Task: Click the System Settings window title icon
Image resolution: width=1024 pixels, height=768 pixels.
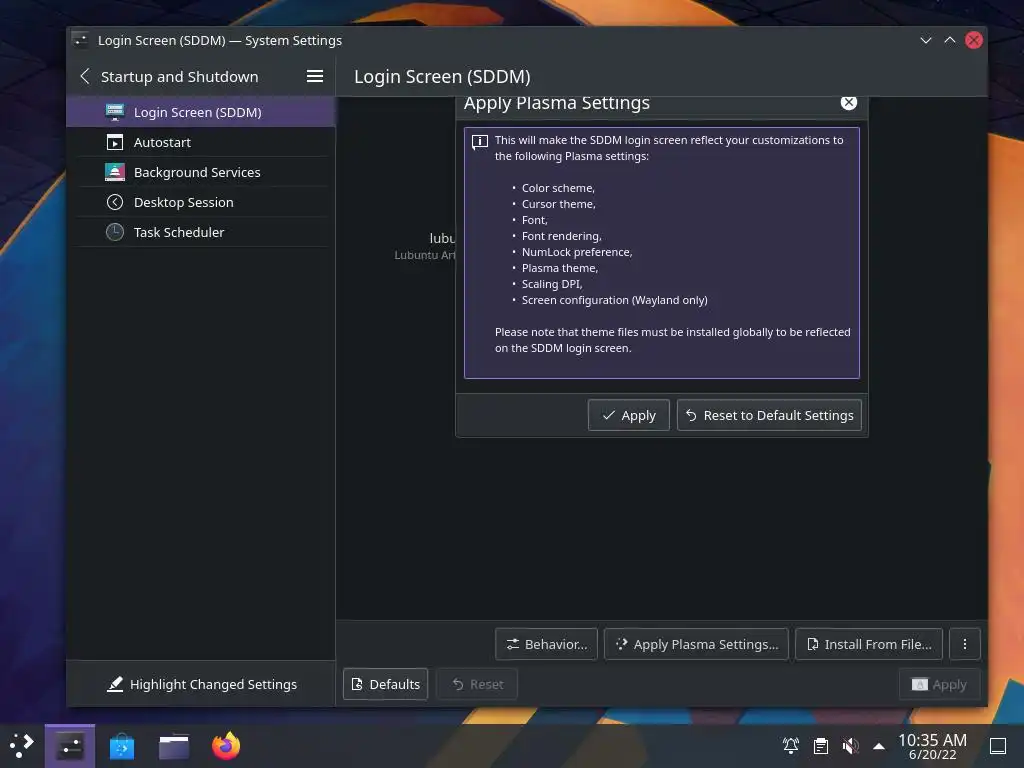Action: 80,40
